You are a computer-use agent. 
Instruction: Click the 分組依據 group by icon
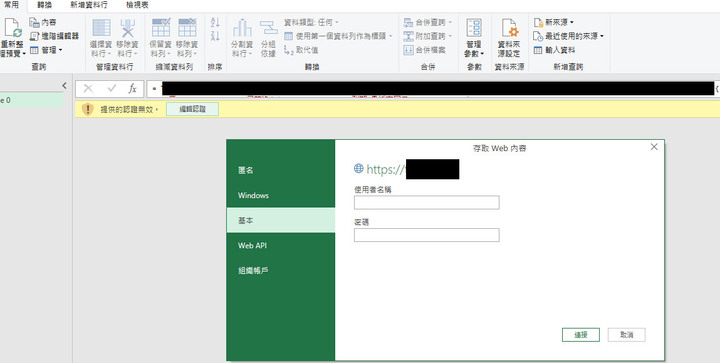(268, 28)
